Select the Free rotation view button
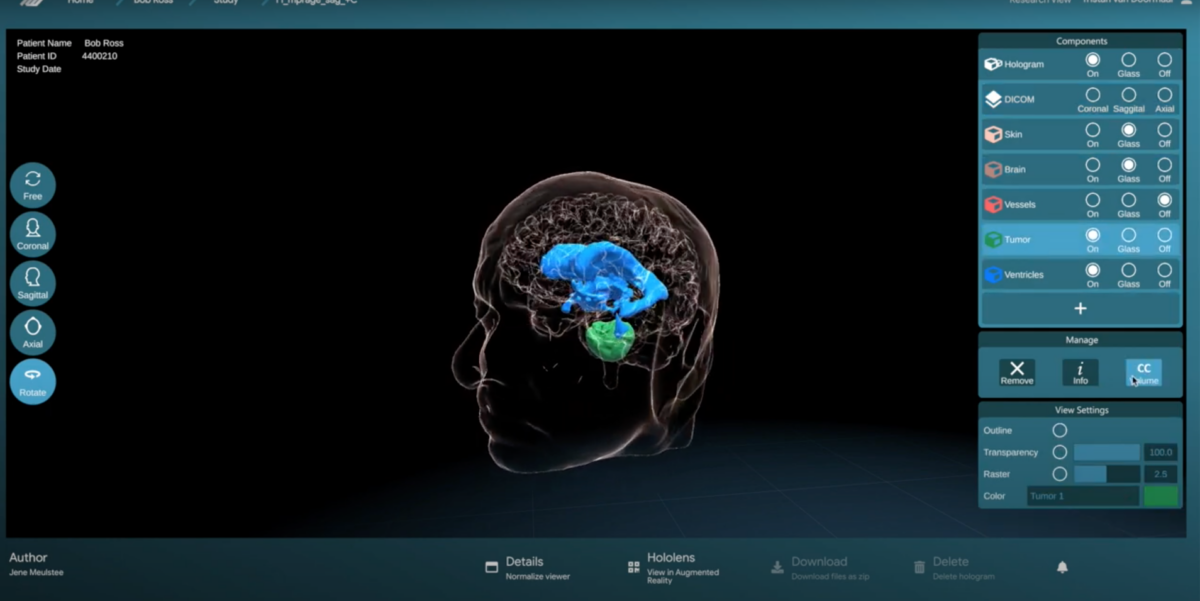The width and height of the screenshot is (1200, 601). 33,185
